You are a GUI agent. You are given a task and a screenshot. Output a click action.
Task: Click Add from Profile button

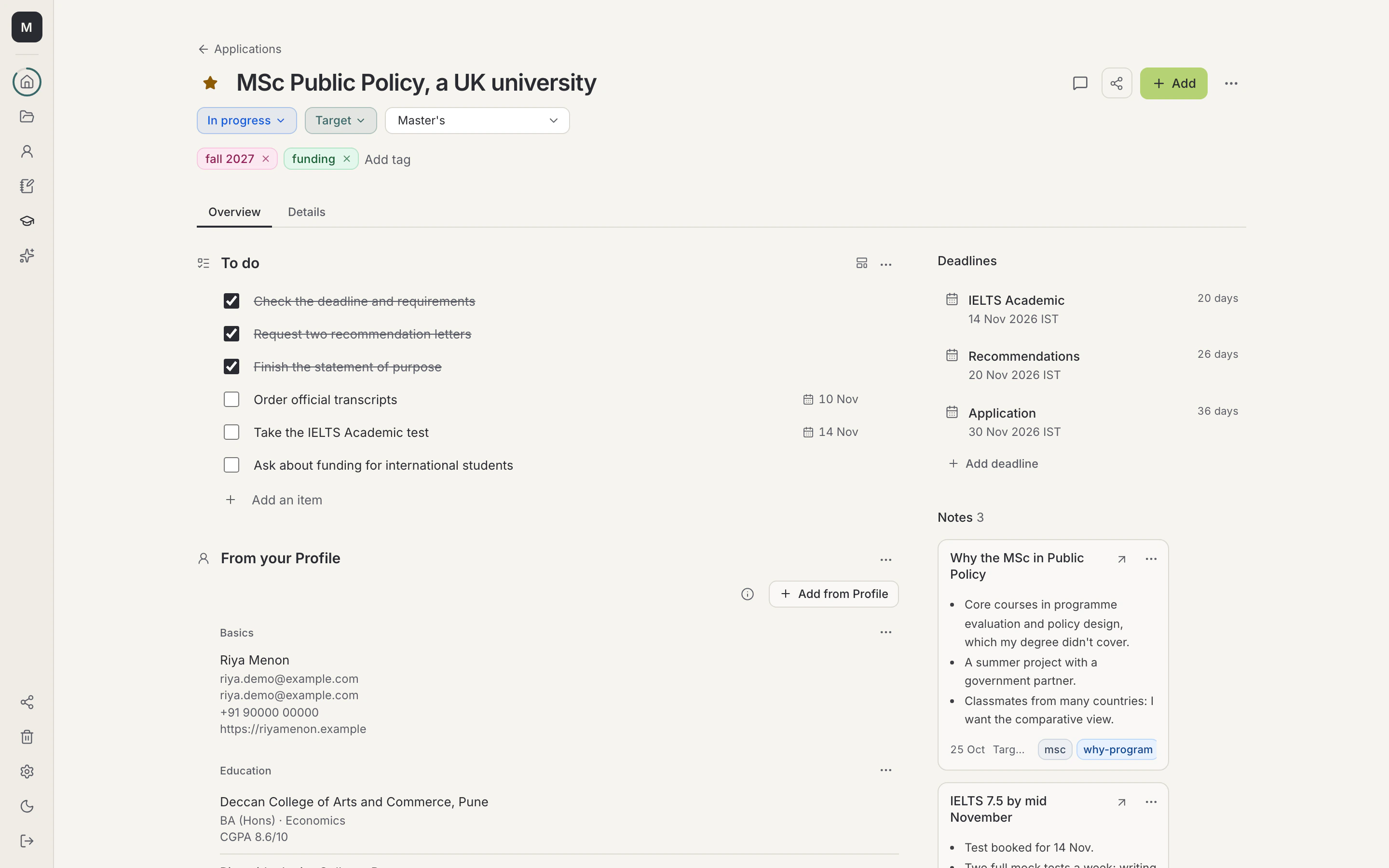click(834, 594)
